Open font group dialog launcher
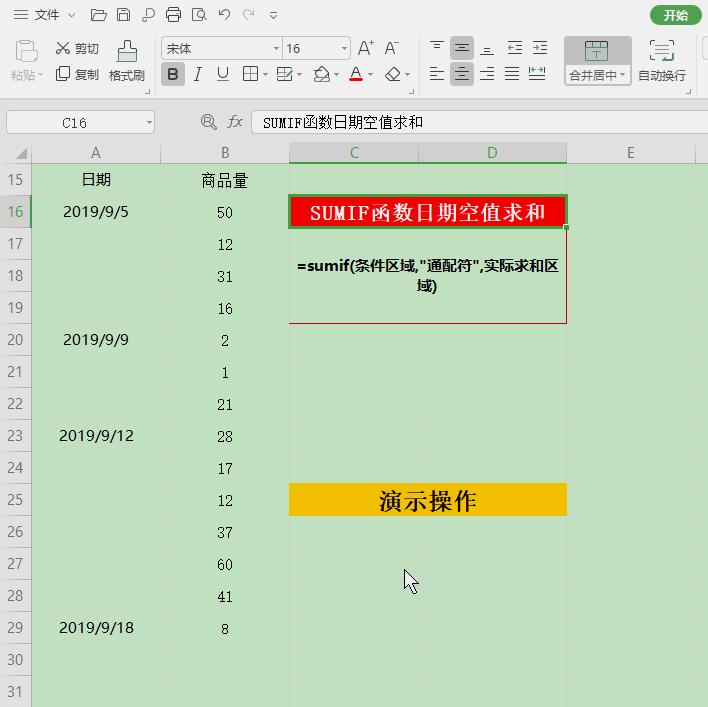Image resolution: width=708 pixels, height=707 pixels. tap(411, 92)
